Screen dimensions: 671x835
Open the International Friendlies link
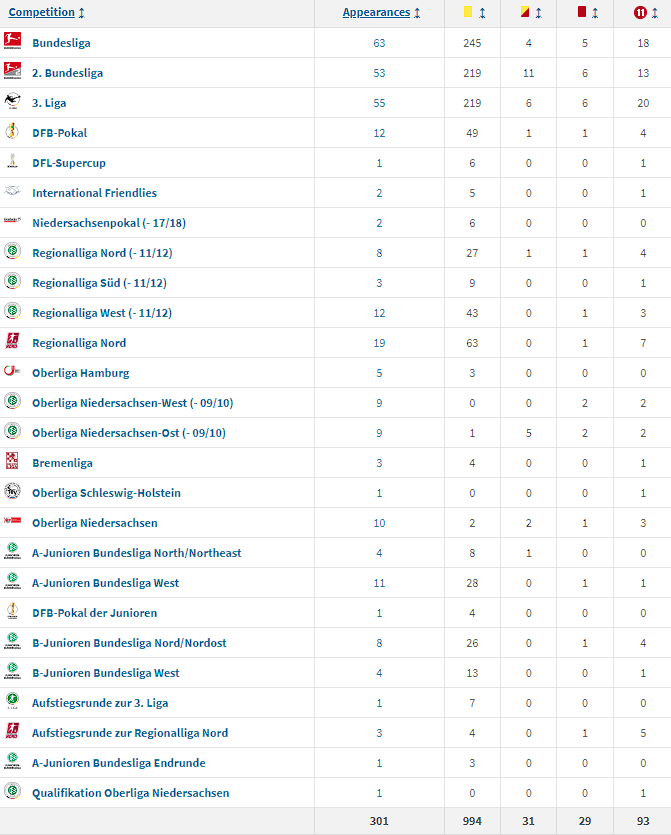[x=94, y=193]
